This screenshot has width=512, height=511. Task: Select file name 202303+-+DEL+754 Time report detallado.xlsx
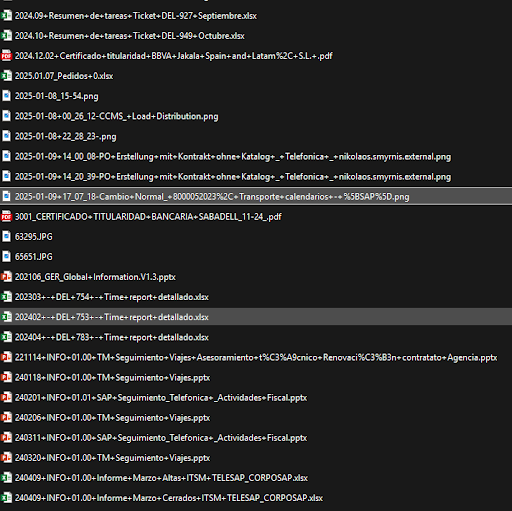(x=112, y=297)
